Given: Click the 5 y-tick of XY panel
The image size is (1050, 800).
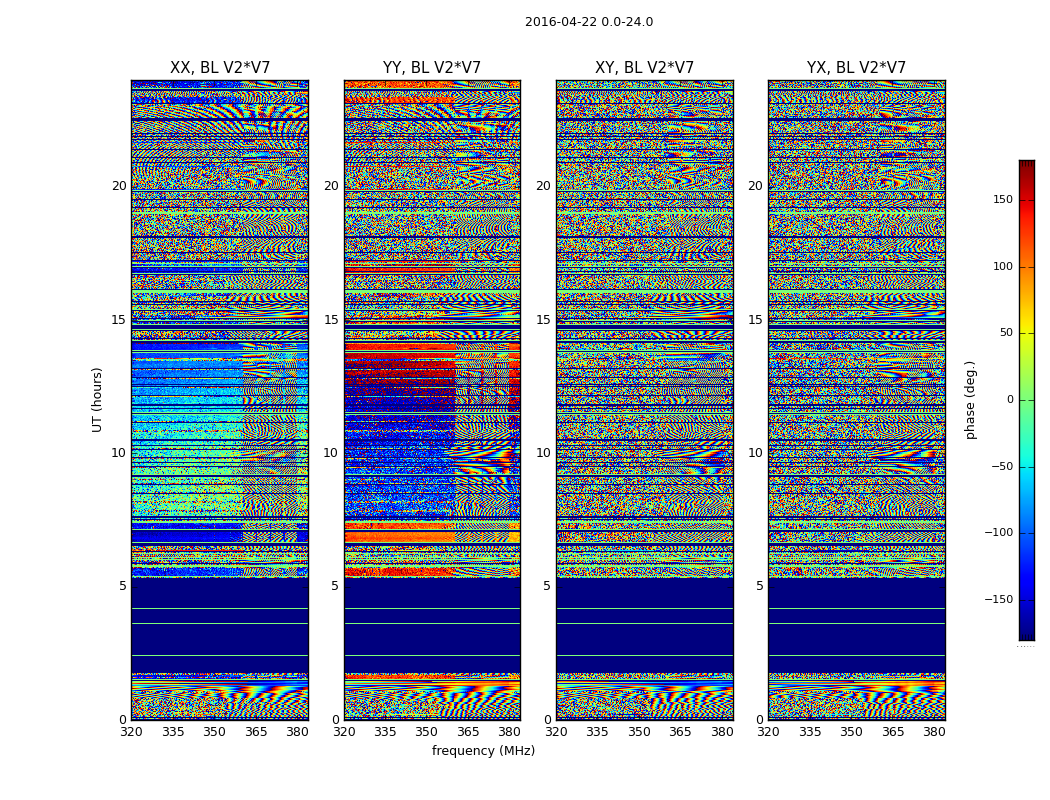Looking at the screenshot, I should (547, 586).
